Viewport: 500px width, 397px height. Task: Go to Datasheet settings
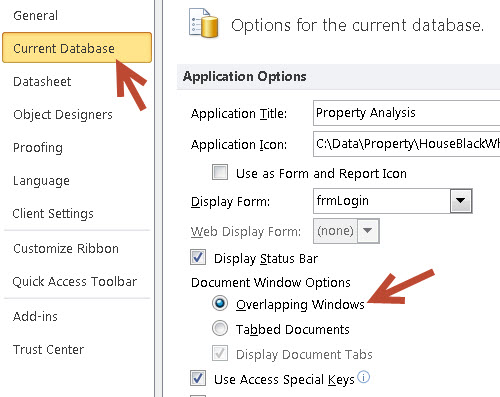[x=42, y=81]
